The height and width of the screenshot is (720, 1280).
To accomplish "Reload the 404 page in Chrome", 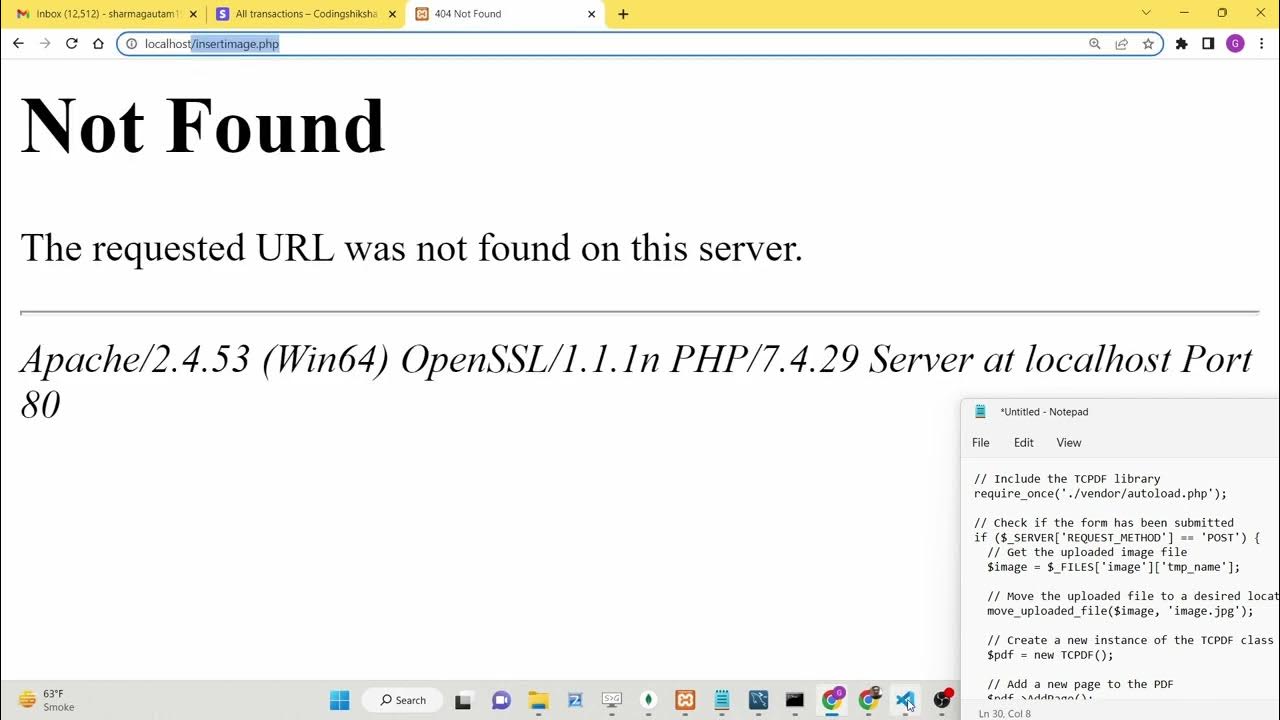I will (71, 44).
